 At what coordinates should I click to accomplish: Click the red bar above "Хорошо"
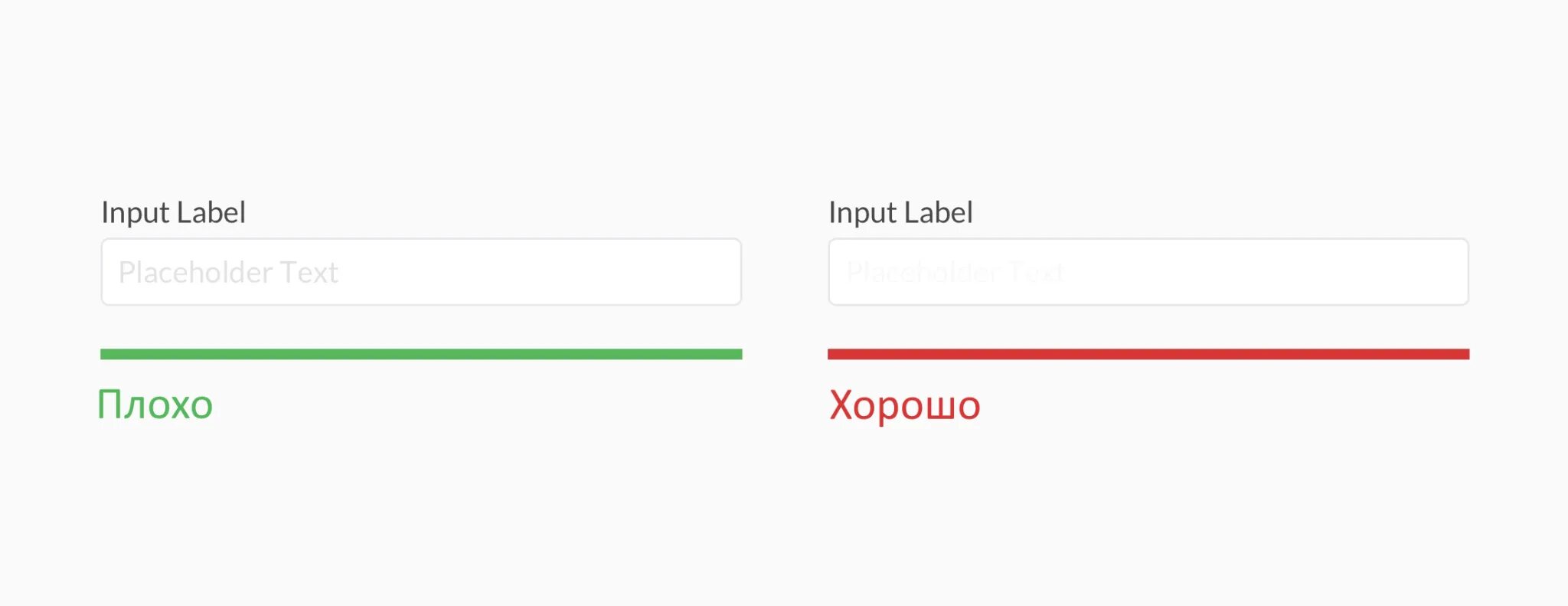(1148, 354)
